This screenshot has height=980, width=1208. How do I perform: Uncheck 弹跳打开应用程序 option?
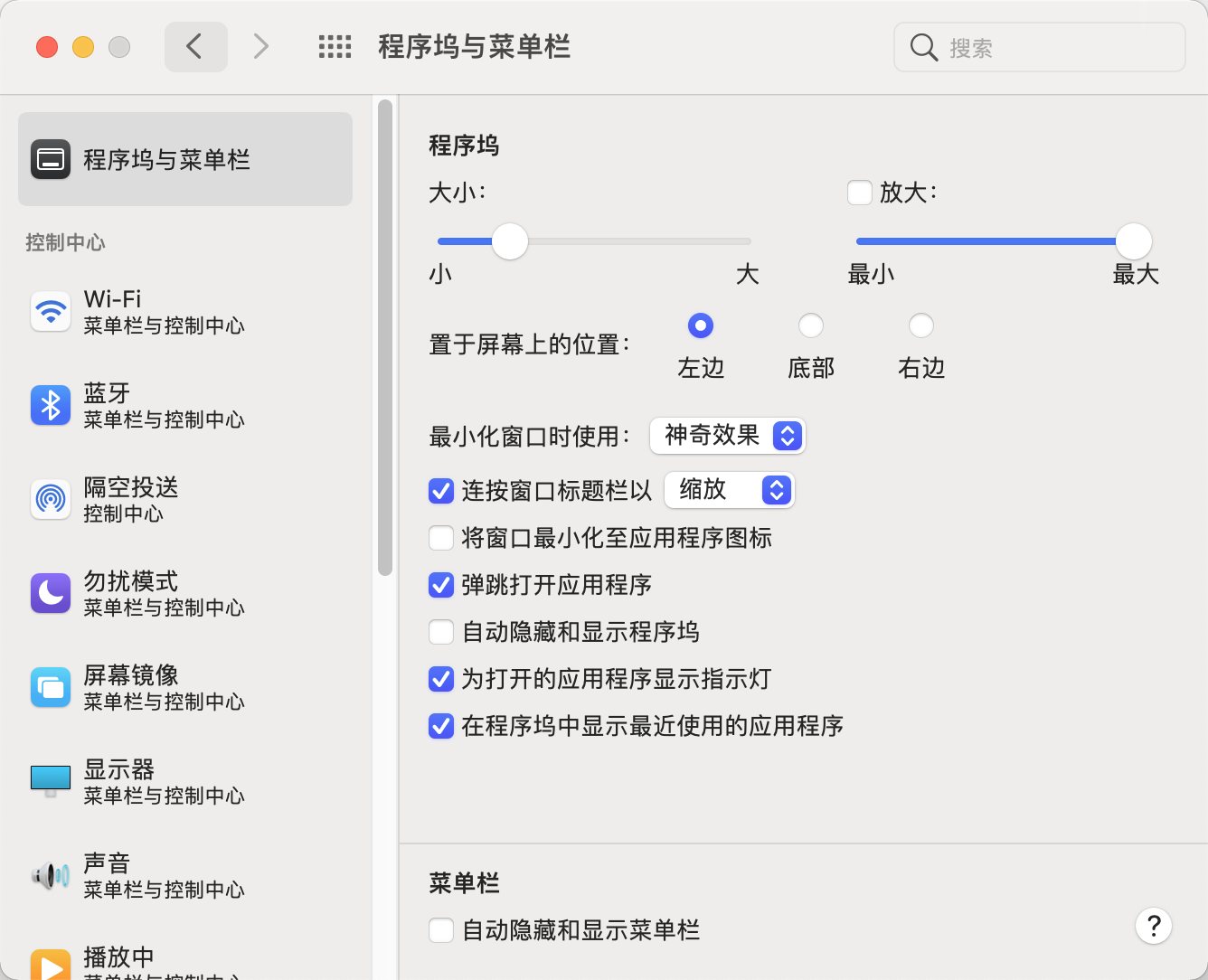click(441, 585)
